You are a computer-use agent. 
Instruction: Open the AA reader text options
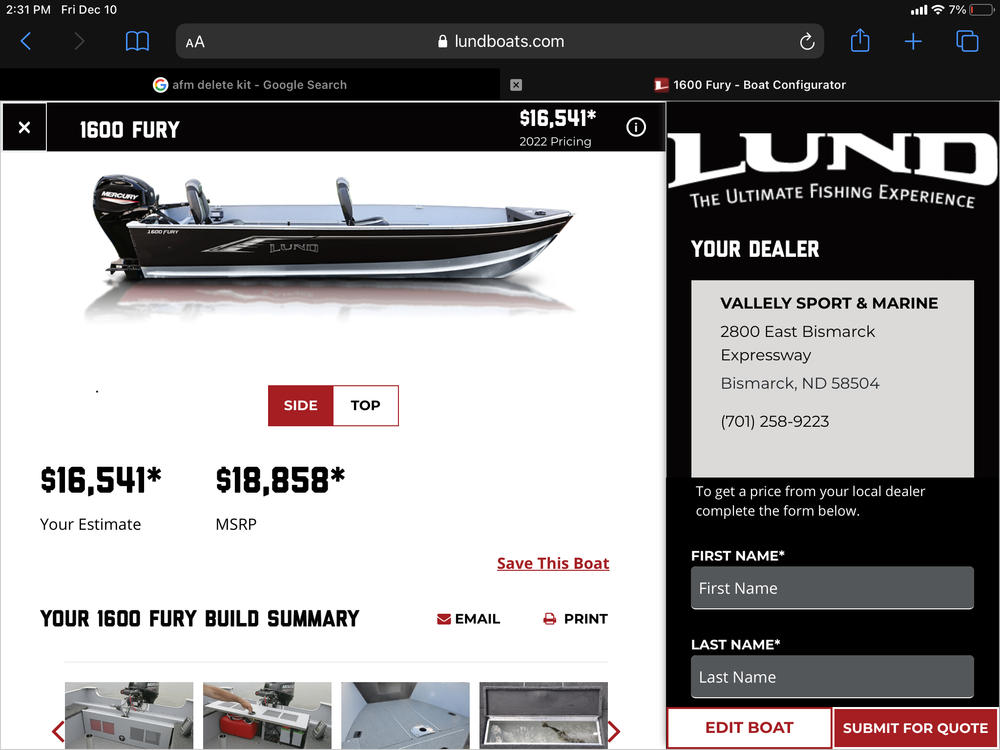tap(195, 42)
